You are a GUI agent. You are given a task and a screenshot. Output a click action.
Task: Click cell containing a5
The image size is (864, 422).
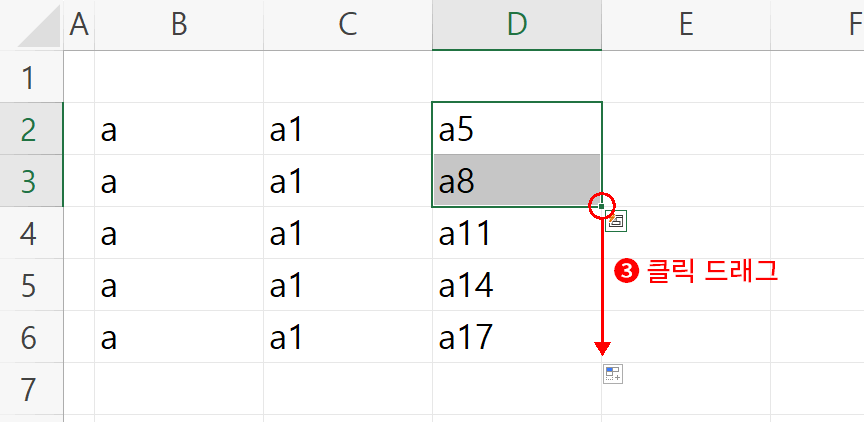pos(517,129)
